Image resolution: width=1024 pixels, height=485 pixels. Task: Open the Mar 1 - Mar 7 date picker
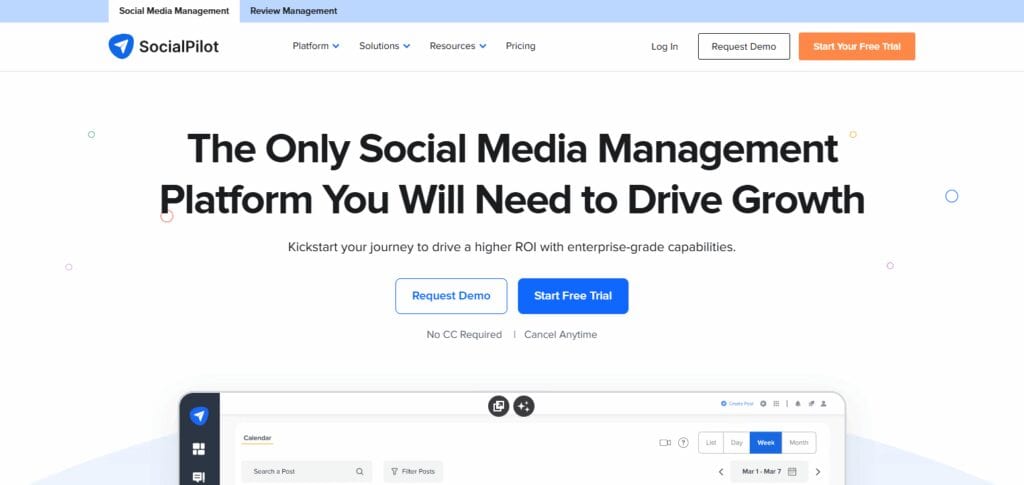pyautogui.click(x=769, y=471)
